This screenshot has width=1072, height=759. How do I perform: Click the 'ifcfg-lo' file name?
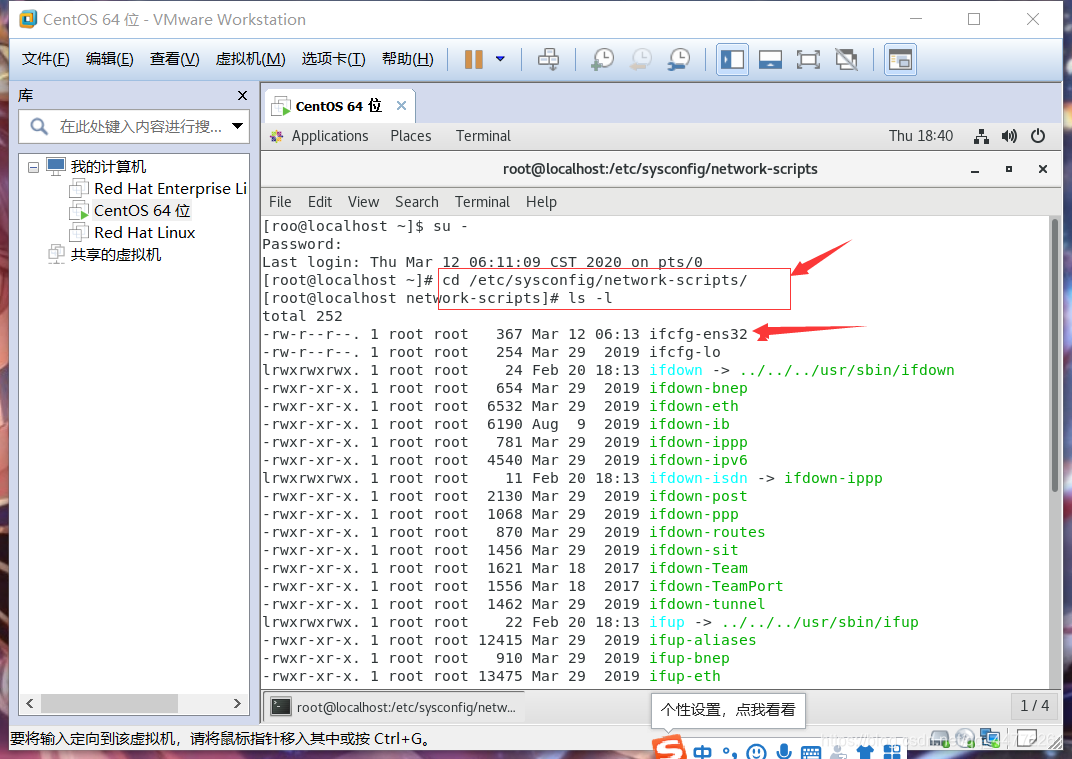tap(684, 352)
